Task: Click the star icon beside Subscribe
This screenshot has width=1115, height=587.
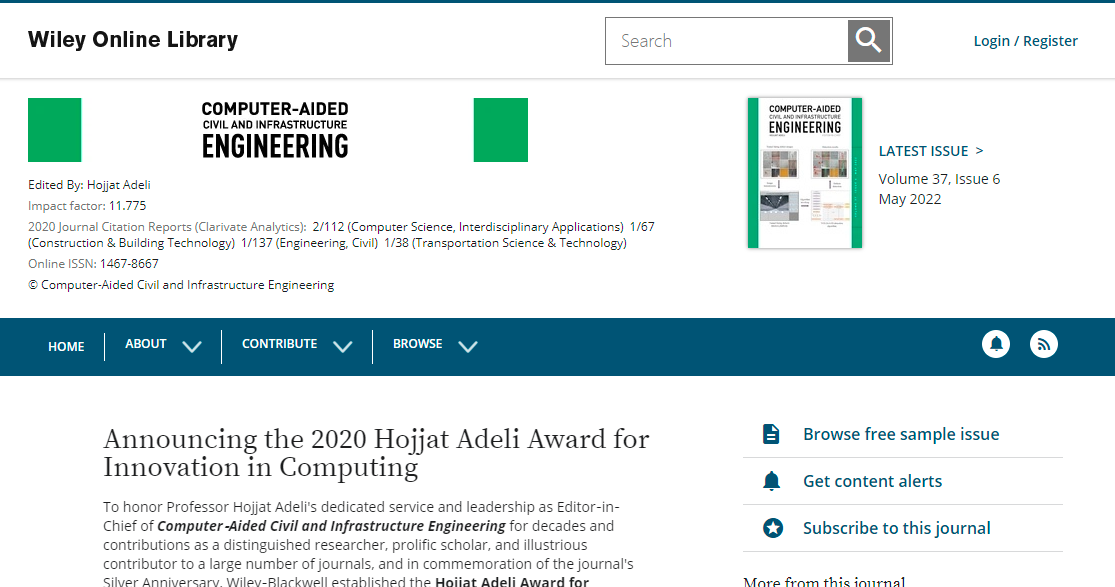Action: click(772, 528)
